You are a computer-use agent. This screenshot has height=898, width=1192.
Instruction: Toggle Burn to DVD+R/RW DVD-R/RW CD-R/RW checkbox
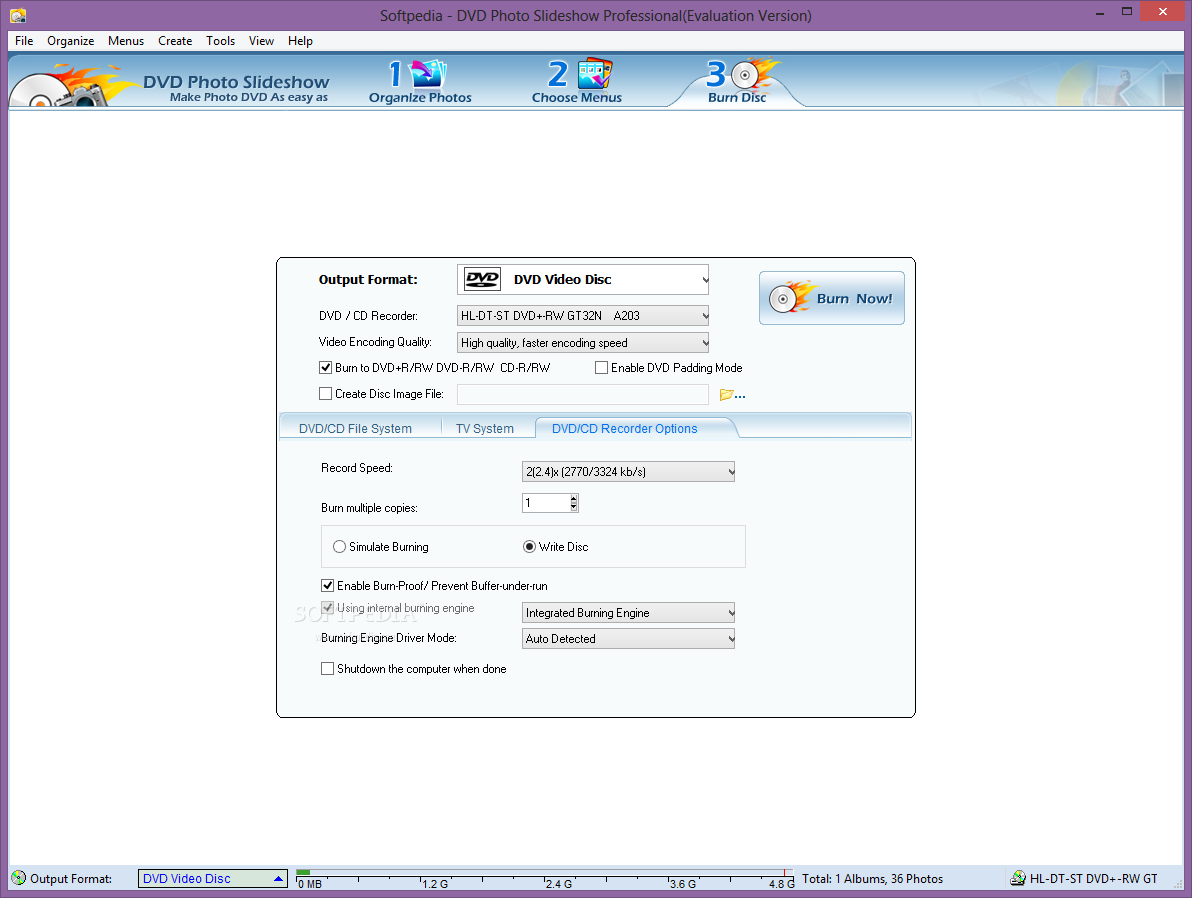click(325, 368)
